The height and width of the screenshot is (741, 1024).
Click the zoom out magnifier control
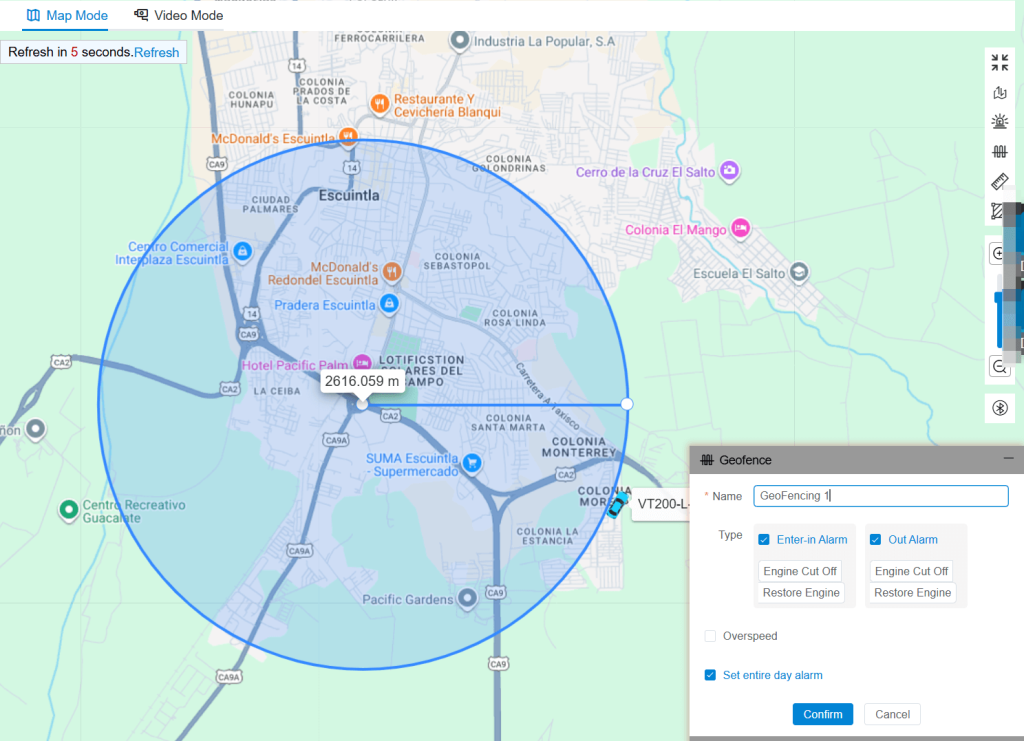[999, 366]
